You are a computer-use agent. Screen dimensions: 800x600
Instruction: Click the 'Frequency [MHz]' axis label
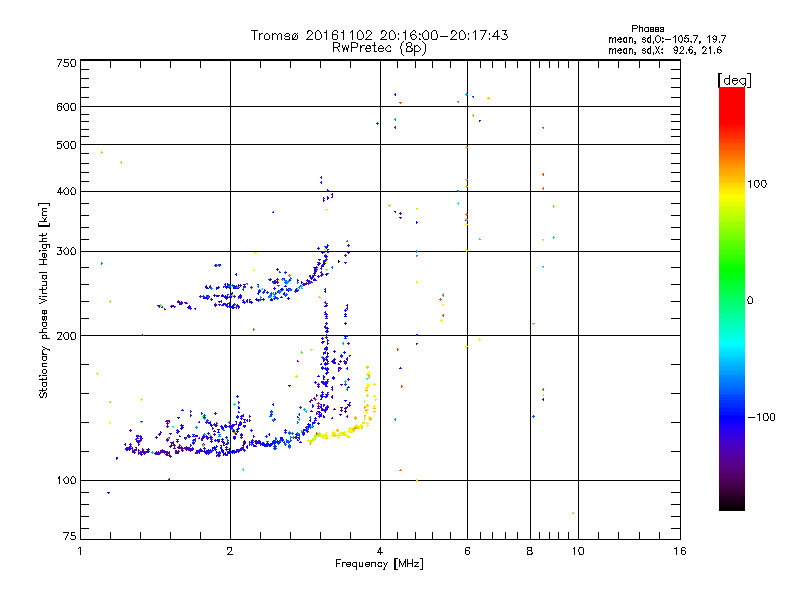tap(379, 564)
